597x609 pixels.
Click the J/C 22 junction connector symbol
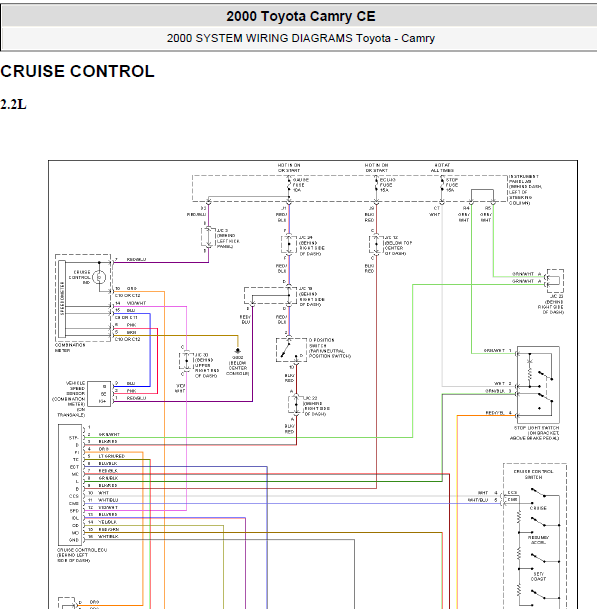(x=296, y=404)
